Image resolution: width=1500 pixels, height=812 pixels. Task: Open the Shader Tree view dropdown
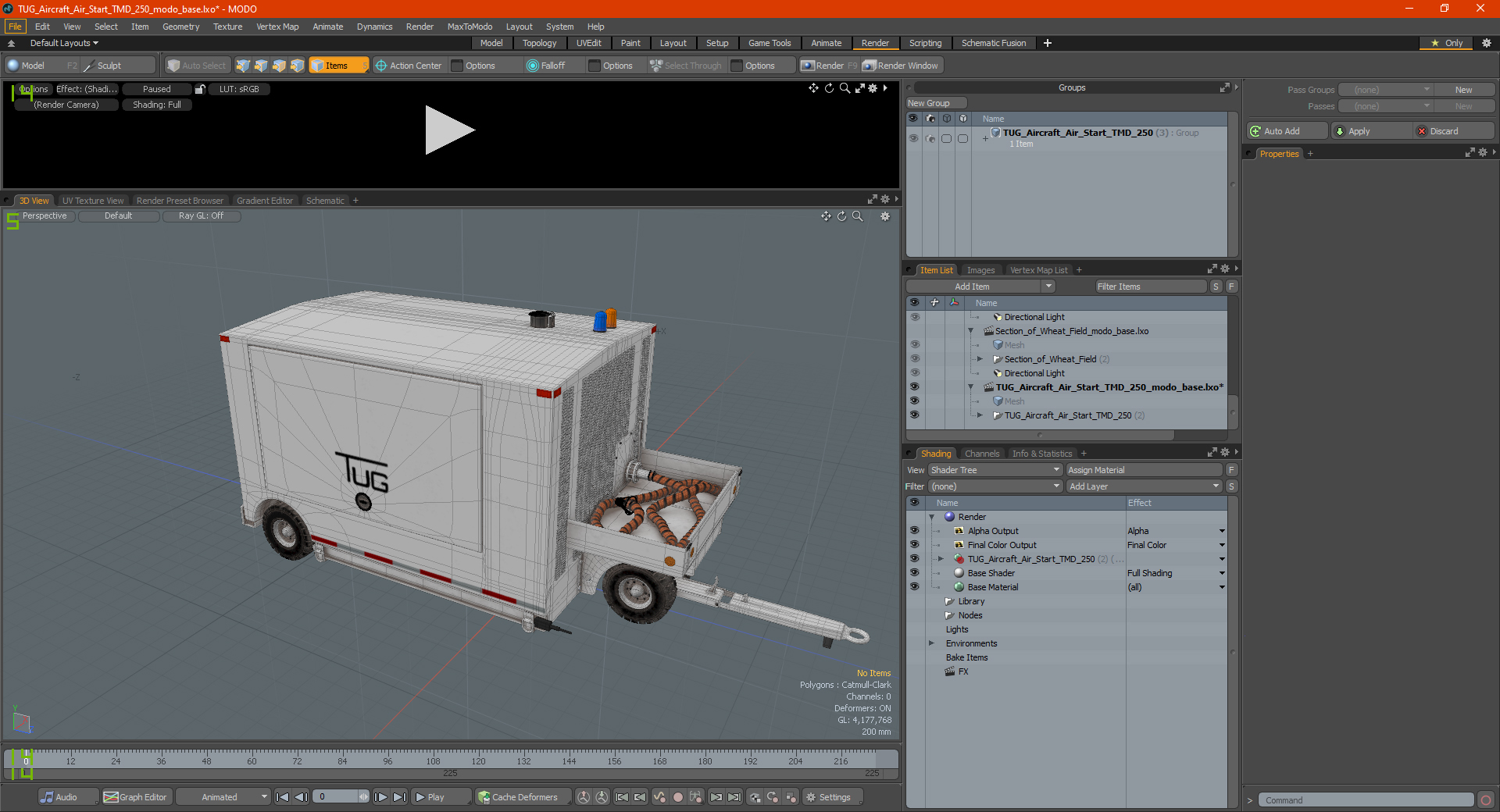click(995, 470)
